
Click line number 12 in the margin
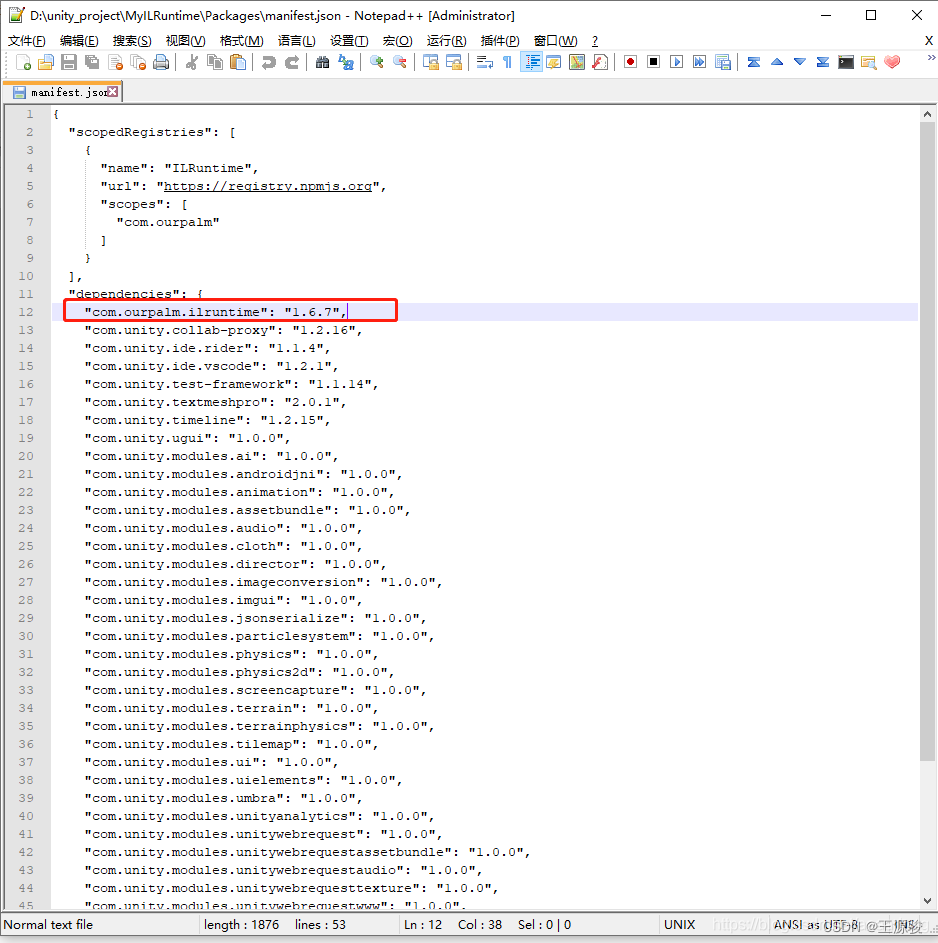coord(24,311)
